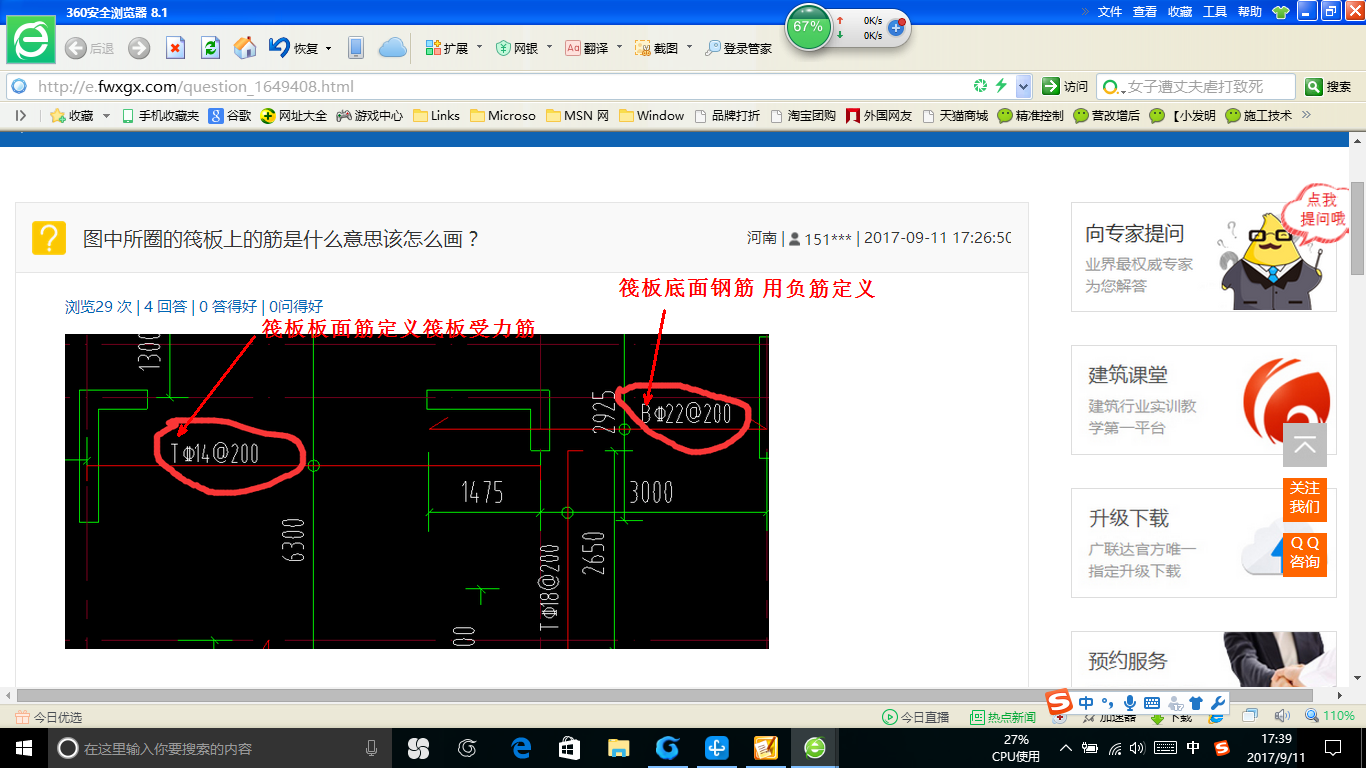Go back with the 后退 button

[x=89, y=48]
